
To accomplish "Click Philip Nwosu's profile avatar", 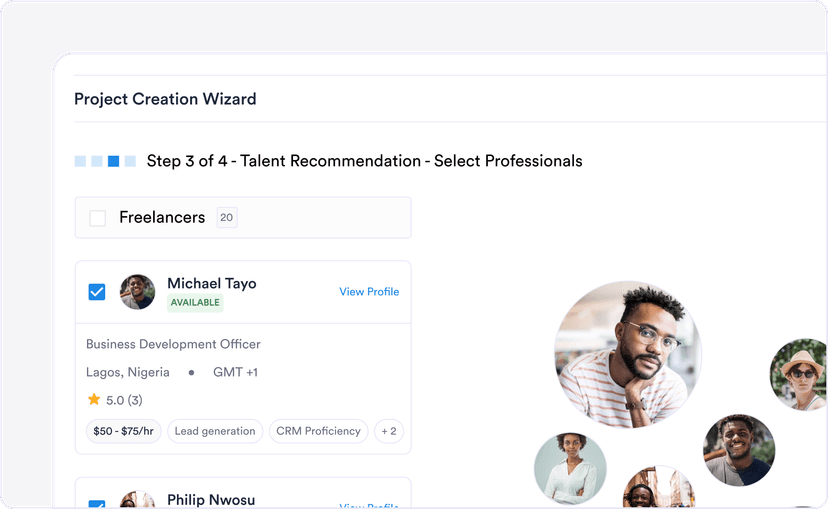I will point(138,501).
